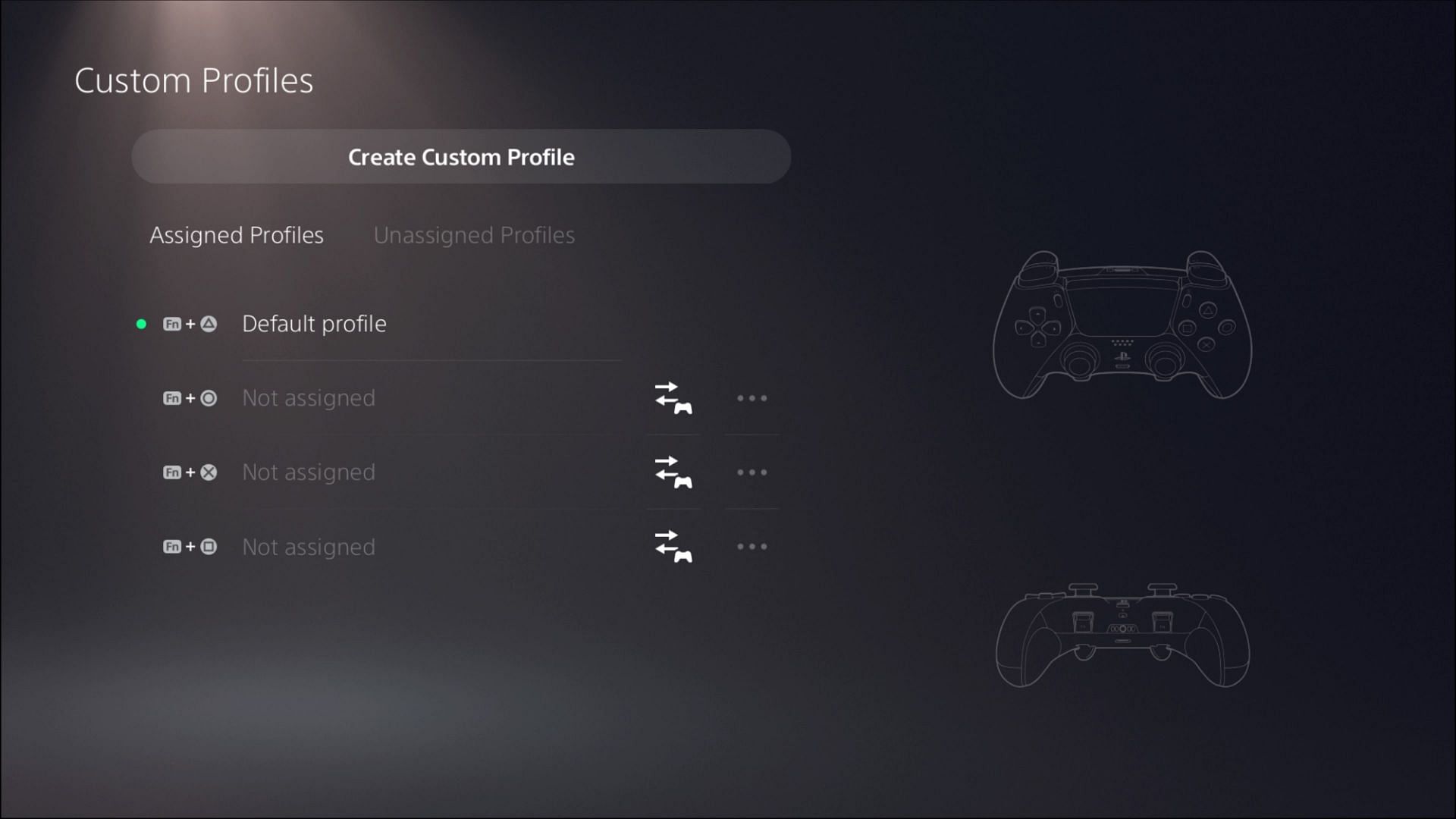The image size is (1456, 819).
Task: Click the profile swap icon for Fn+Circle
Action: pos(672,398)
